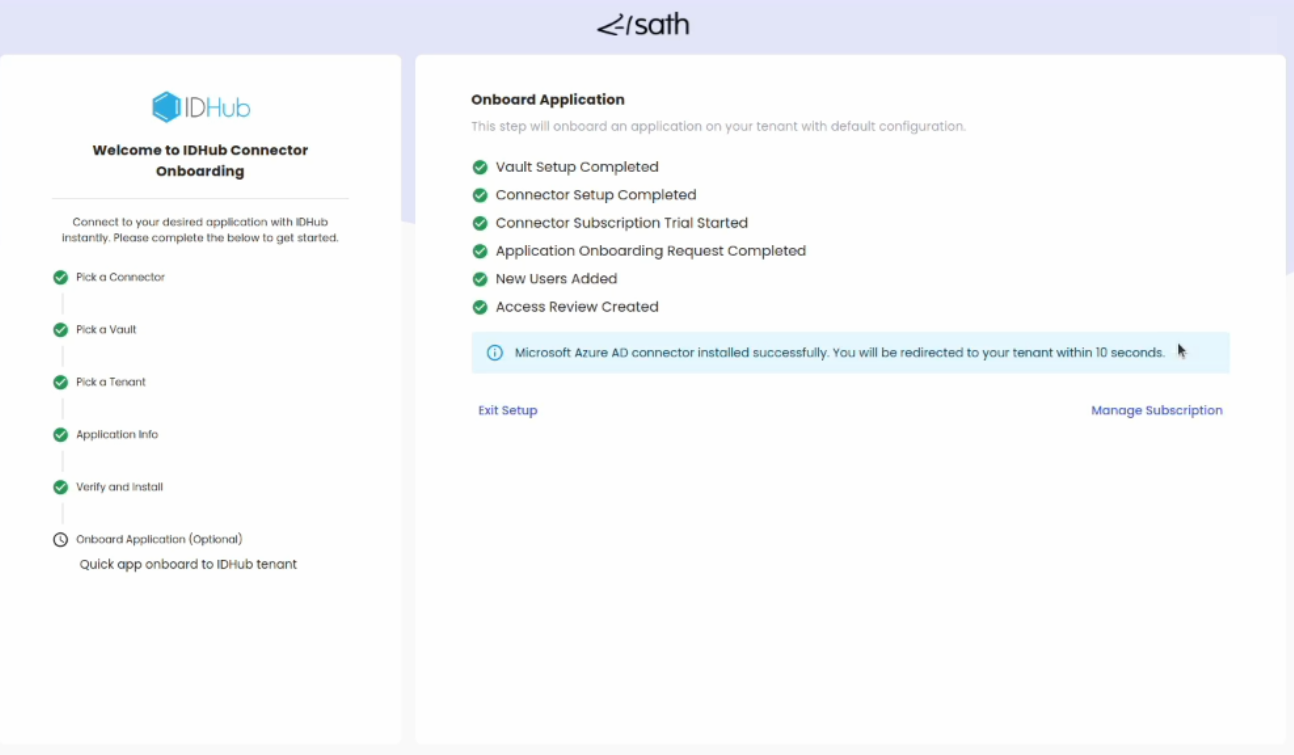Viewport: 1294px width, 755px height.
Task: Click green check beside New Users Added
Action: 480,279
